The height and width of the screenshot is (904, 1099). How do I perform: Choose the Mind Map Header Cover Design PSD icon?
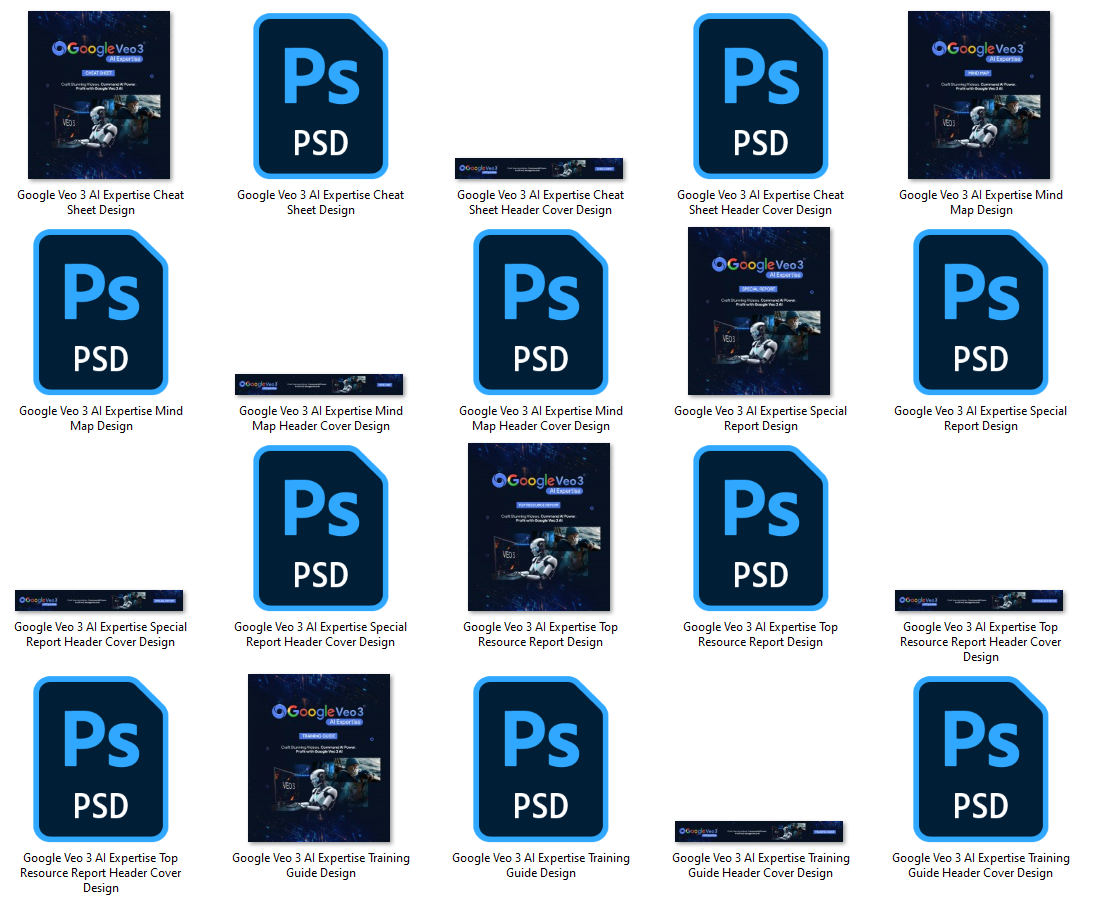point(540,312)
